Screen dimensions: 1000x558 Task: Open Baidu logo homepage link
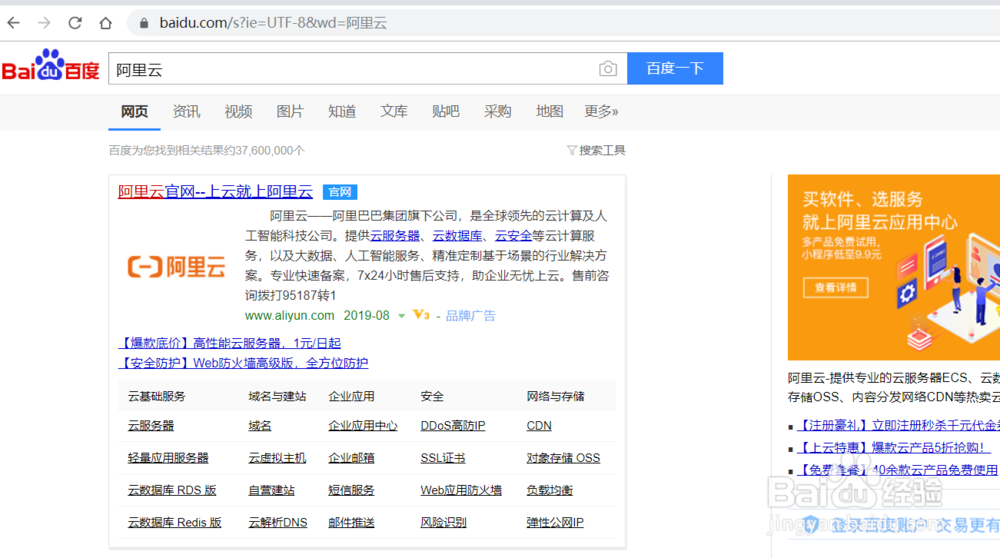click(x=50, y=65)
